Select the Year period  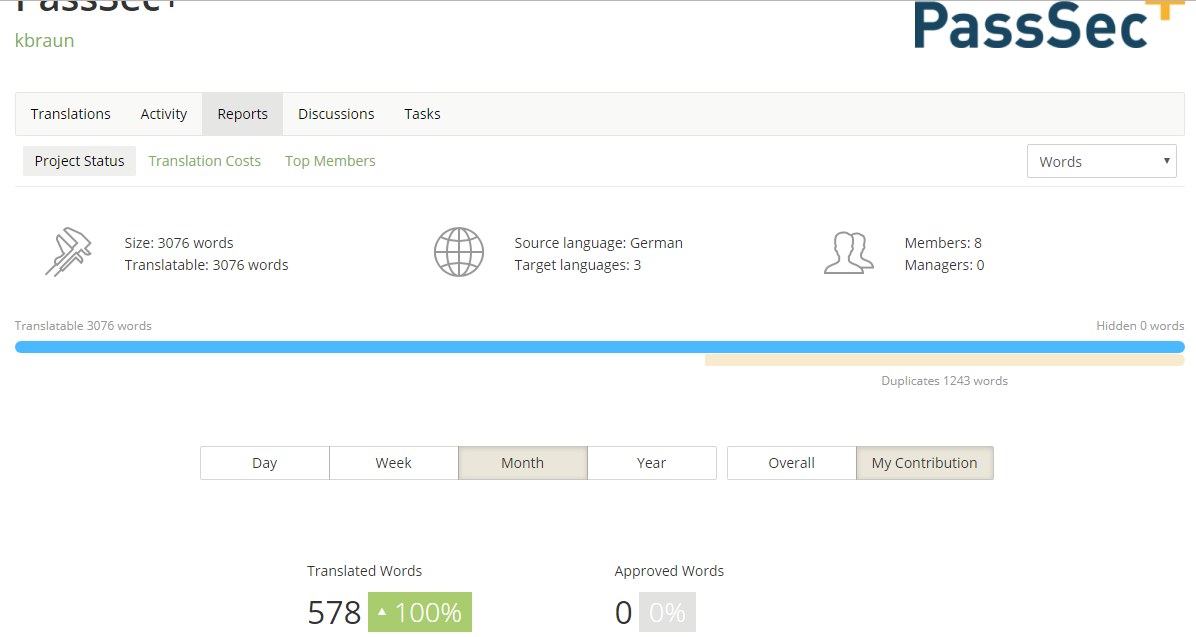tap(652, 463)
